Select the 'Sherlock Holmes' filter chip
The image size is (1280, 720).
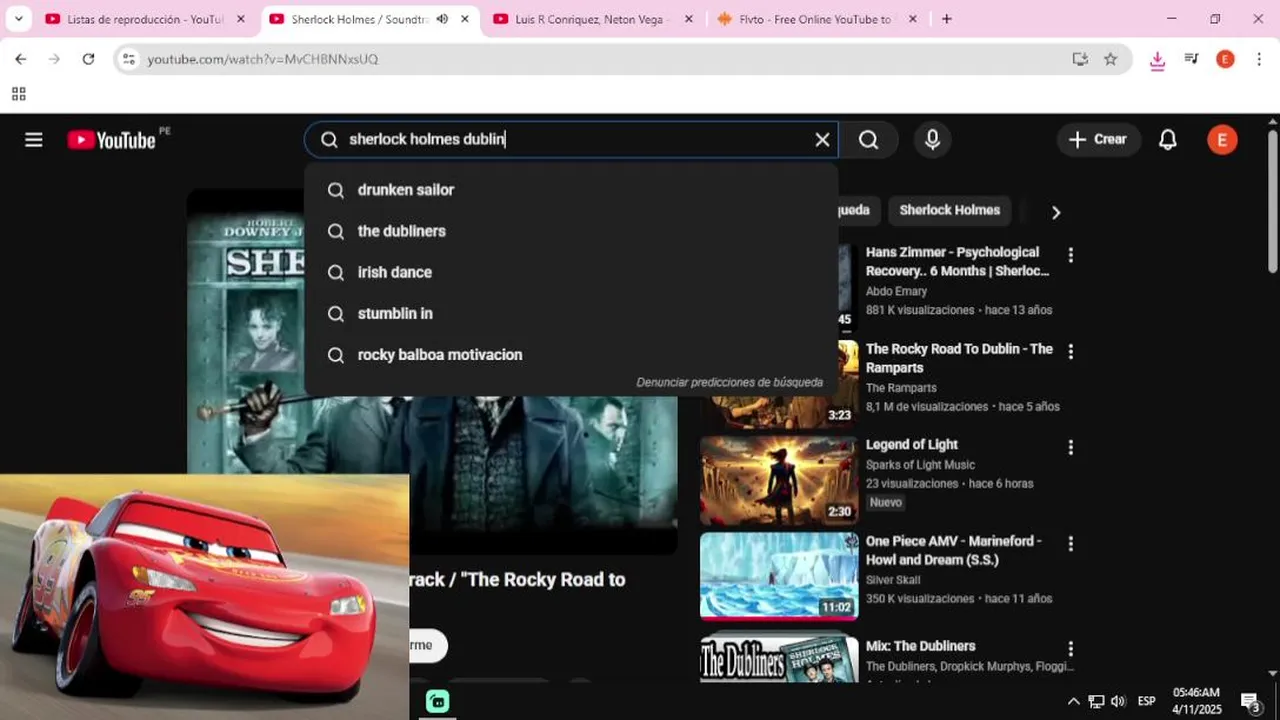[949, 210]
